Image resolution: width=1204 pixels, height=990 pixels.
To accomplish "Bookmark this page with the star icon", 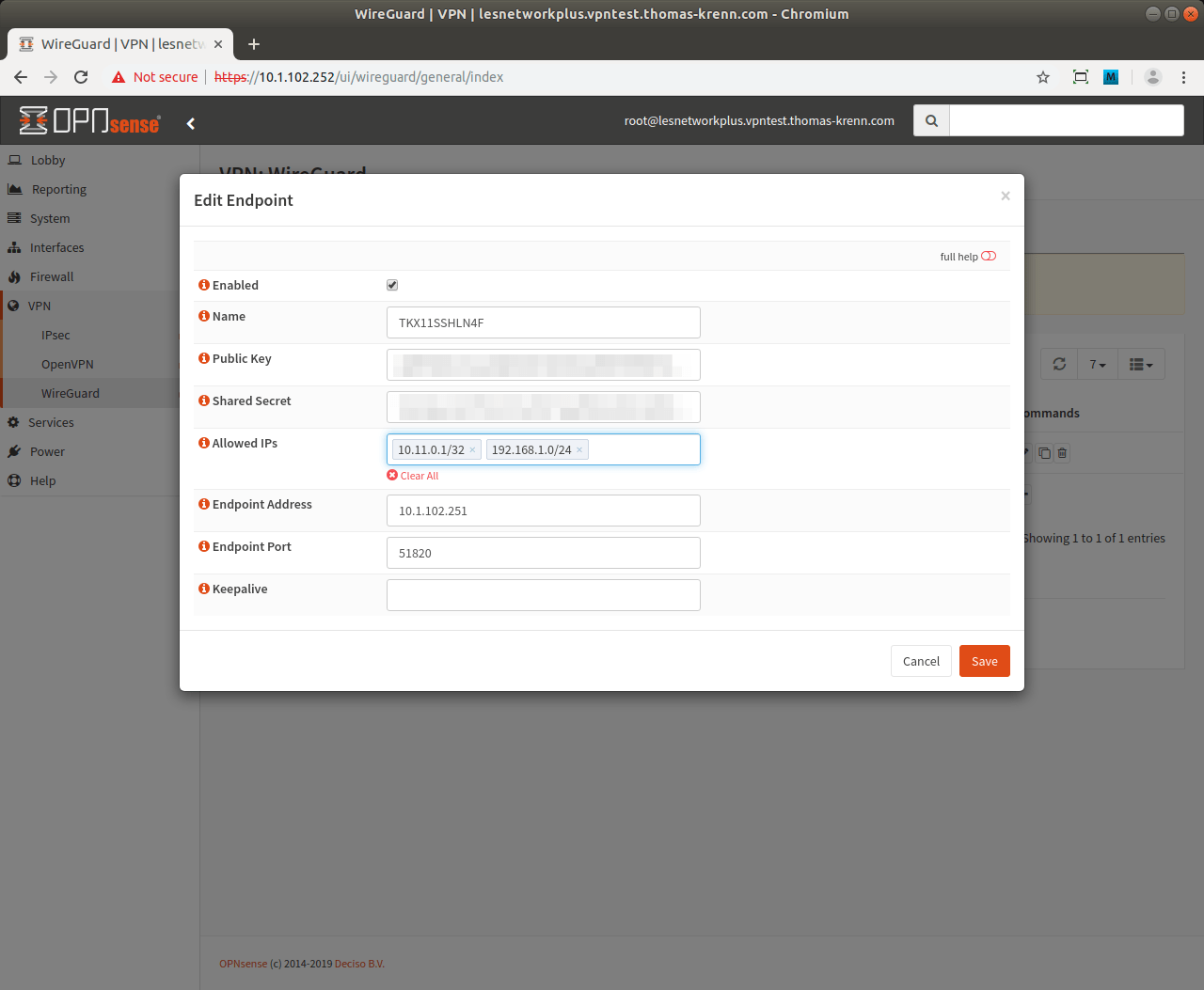I will [1042, 77].
